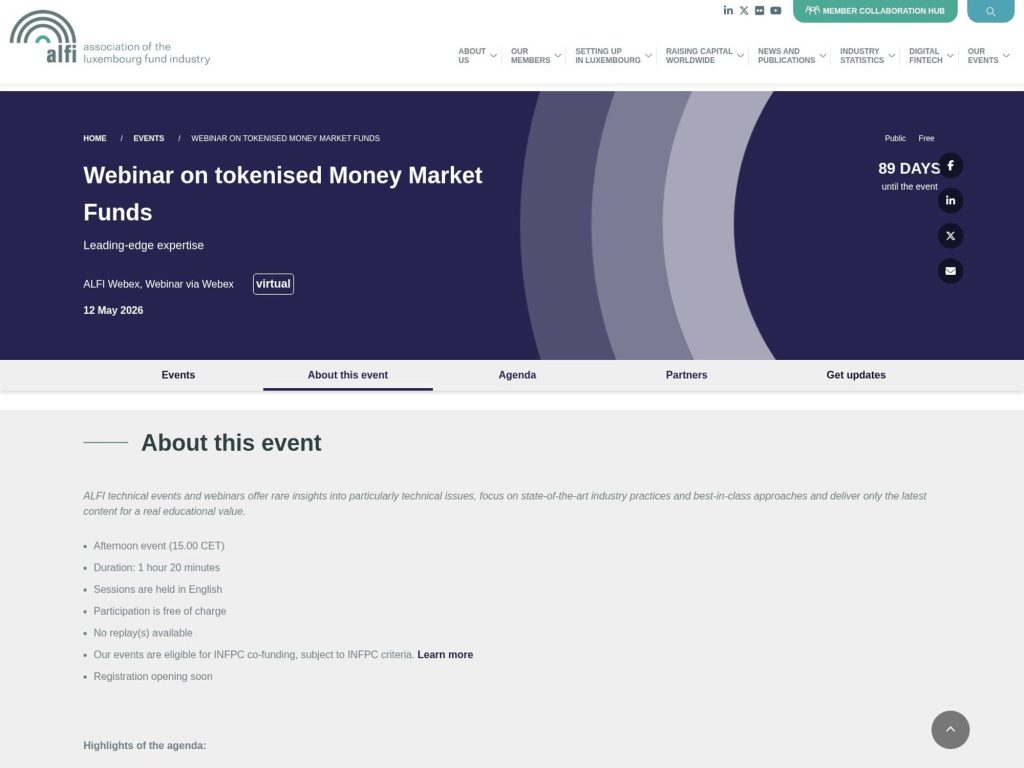Open the search icon in the header
Screen dimensions: 1024x768
point(990,10)
